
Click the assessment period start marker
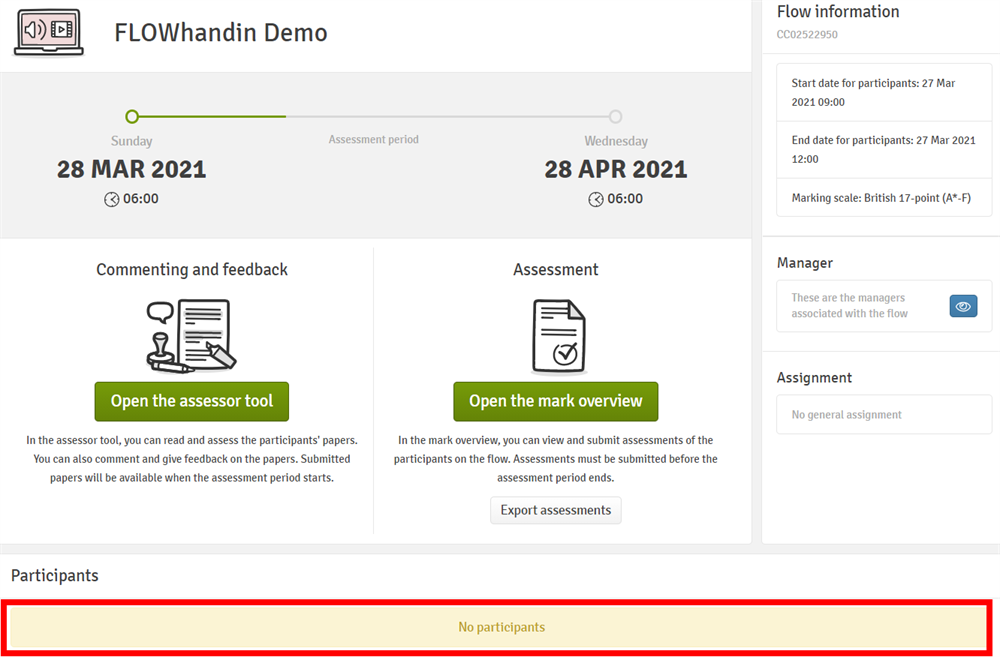coord(132,117)
